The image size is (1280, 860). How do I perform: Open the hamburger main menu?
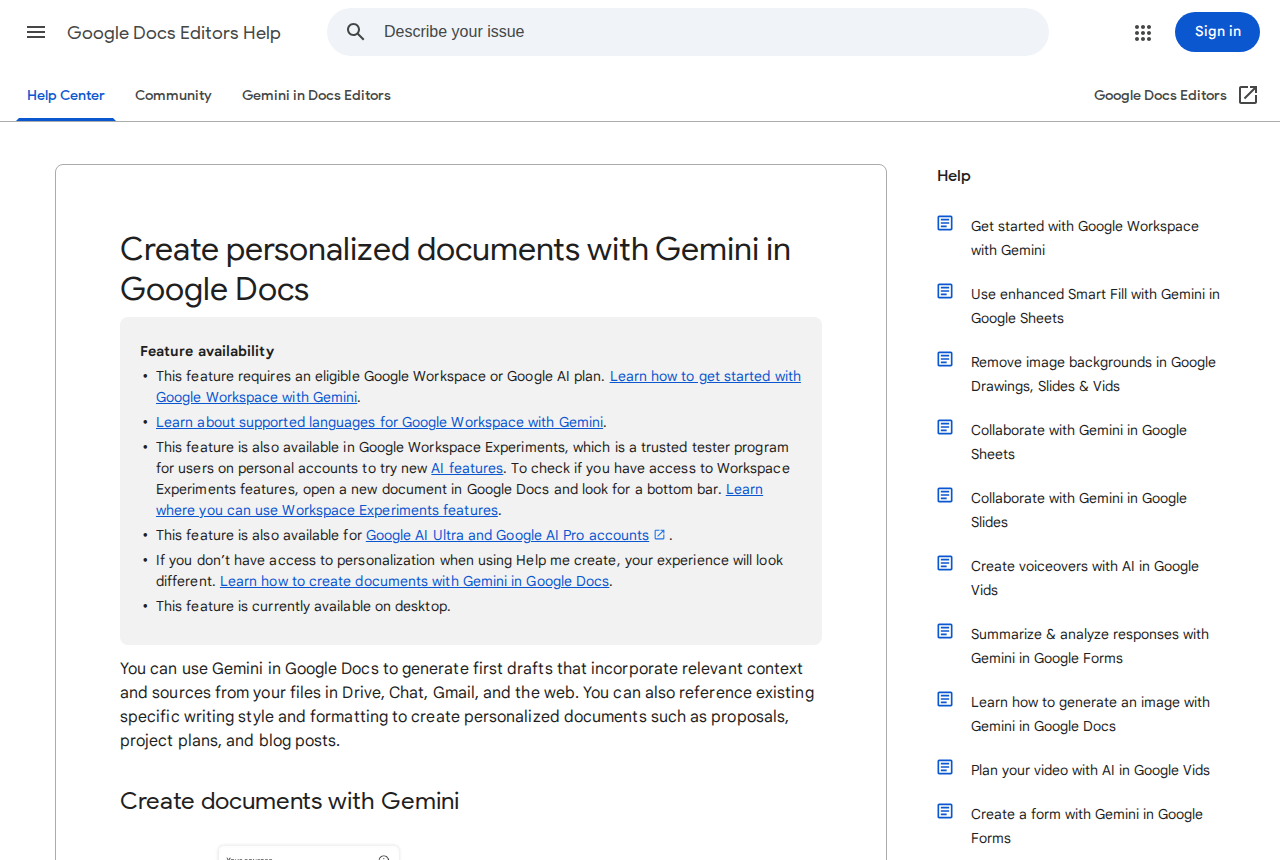(36, 32)
